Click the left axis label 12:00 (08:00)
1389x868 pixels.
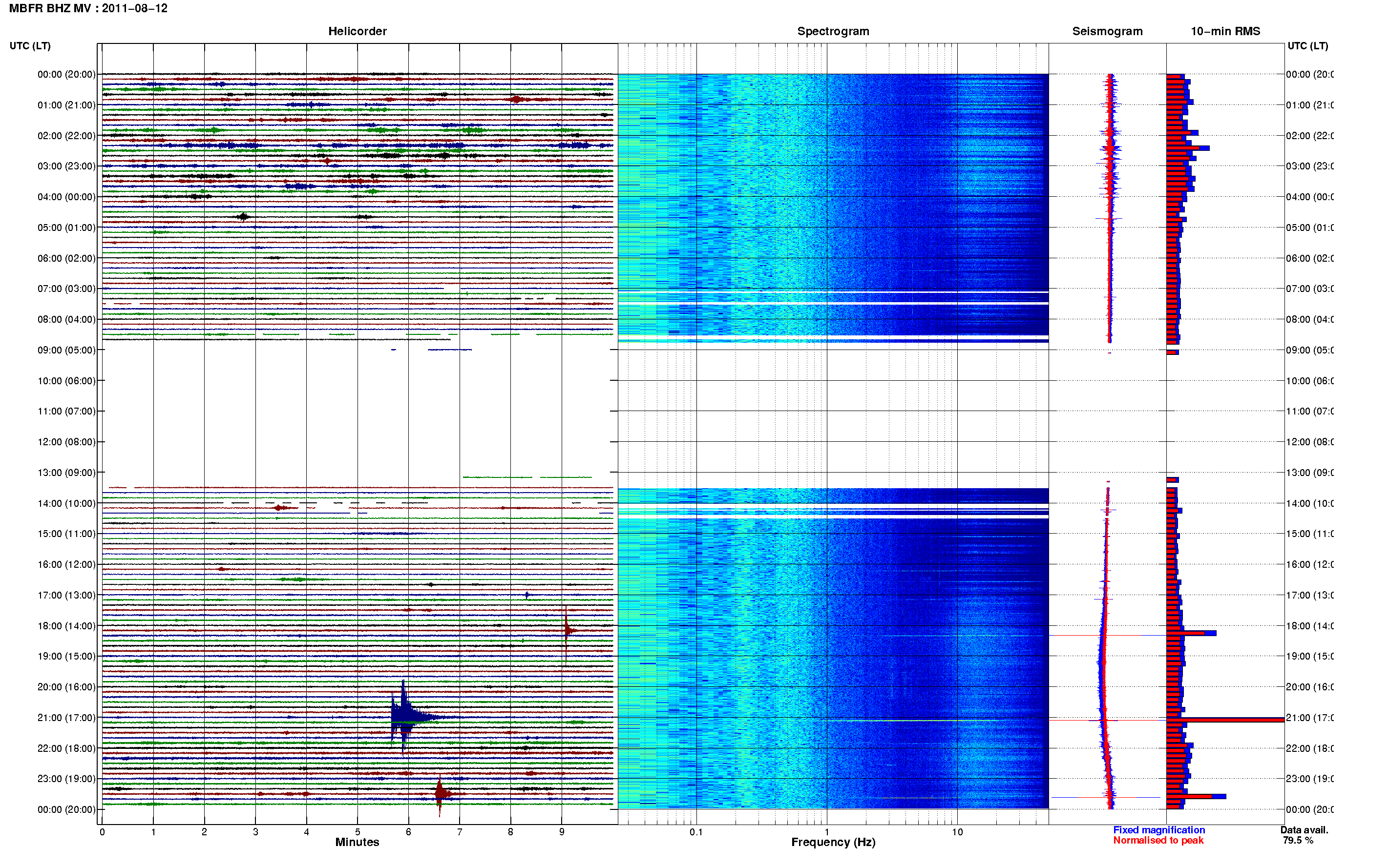pos(66,442)
